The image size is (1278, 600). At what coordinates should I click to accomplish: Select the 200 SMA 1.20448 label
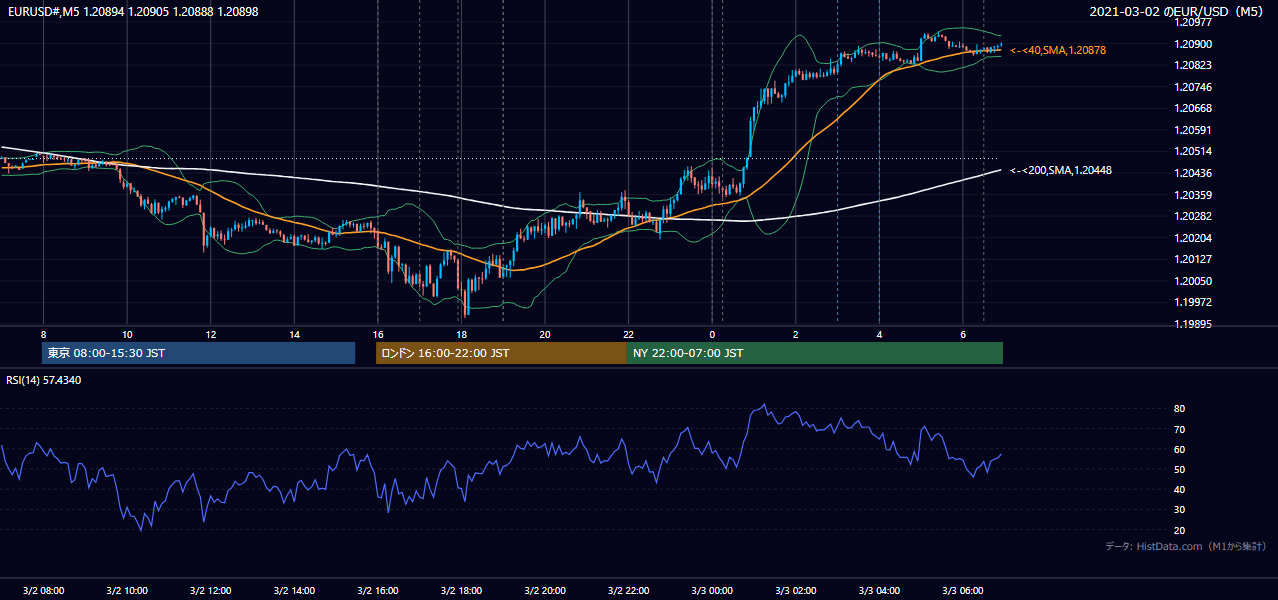1061,170
